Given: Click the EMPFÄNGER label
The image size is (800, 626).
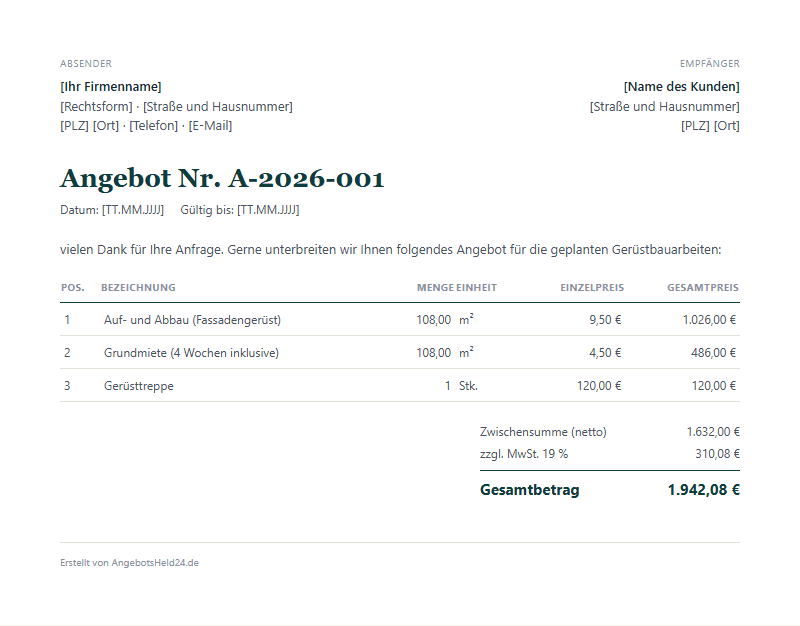Looking at the screenshot, I should coord(710,64).
